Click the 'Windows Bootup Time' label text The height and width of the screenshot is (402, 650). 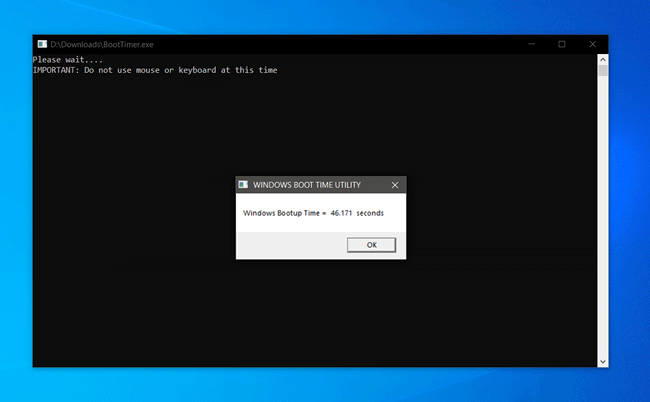284,213
